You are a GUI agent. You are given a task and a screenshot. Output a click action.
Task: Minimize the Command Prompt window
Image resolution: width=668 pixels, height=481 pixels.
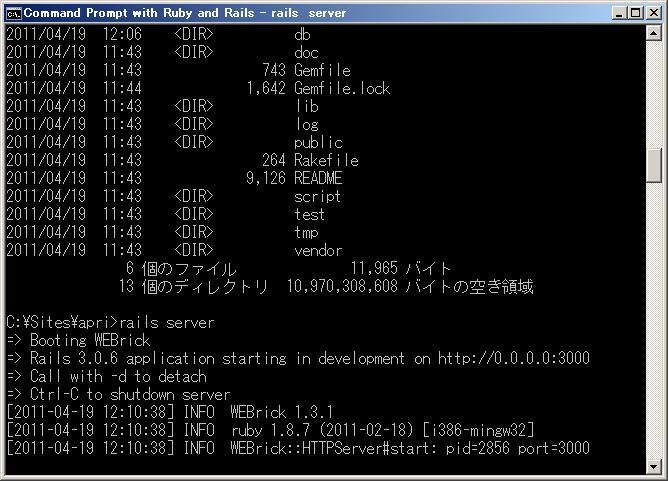(x=619, y=13)
